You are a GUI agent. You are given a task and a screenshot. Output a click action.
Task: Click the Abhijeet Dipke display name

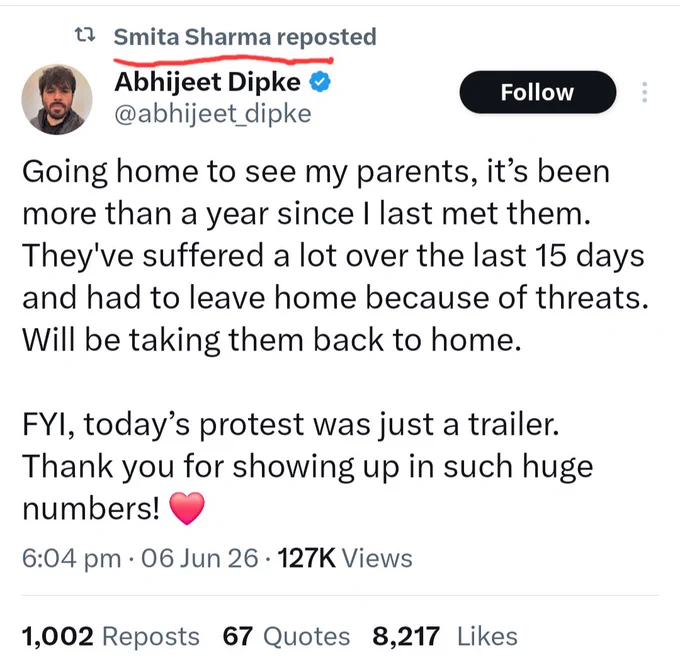(x=207, y=82)
